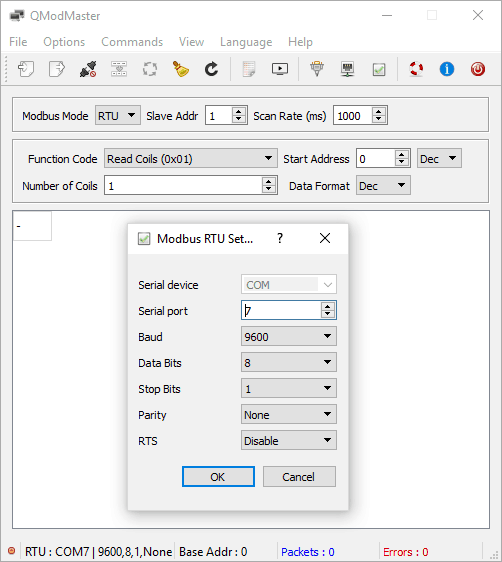Increase the Slave Addr value

pyautogui.click(x=239, y=111)
